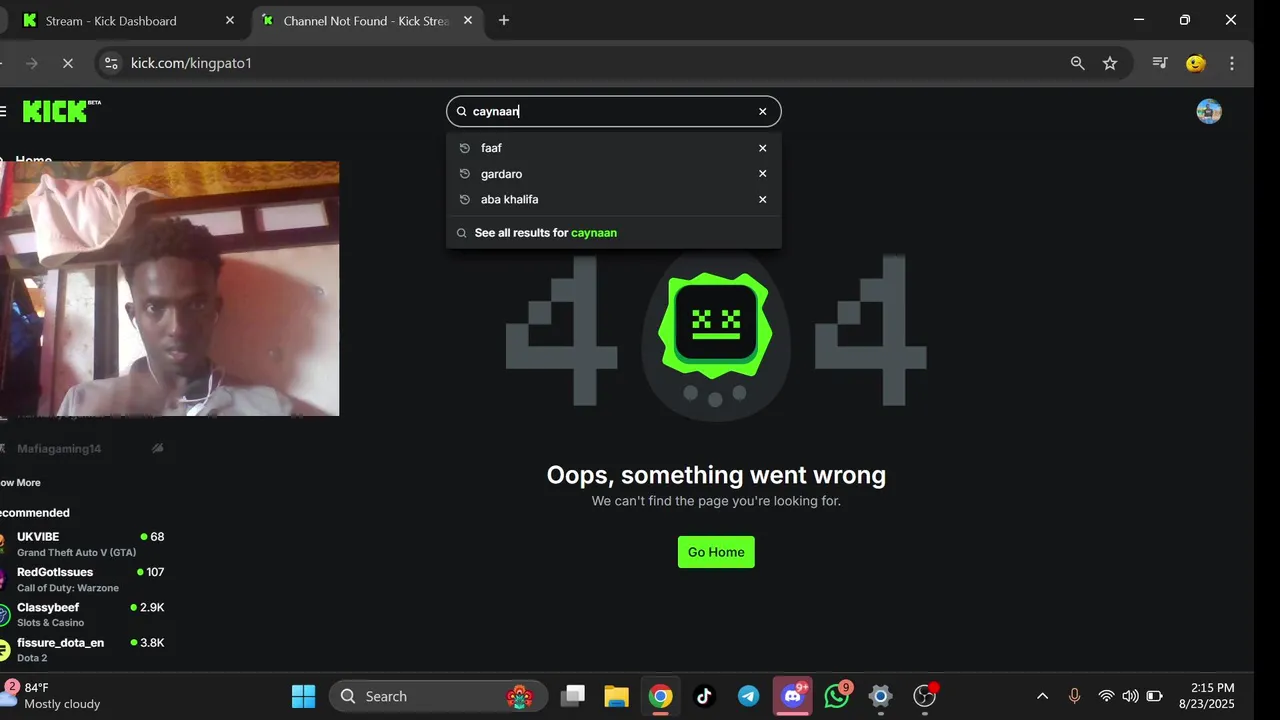Open Task View on taskbar
The width and height of the screenshot is (1280, 720).
572,696
